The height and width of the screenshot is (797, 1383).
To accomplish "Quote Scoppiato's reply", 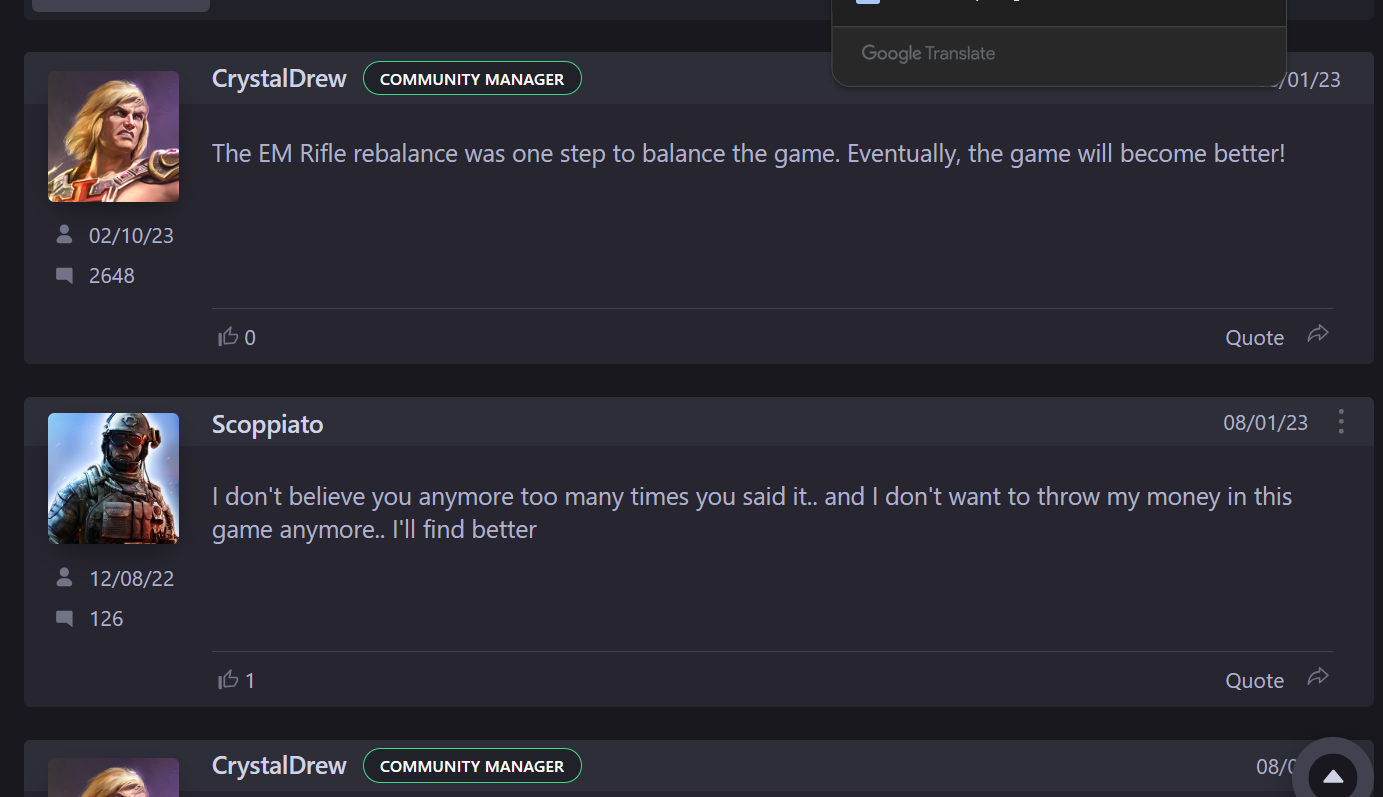I will [1254, 681].
